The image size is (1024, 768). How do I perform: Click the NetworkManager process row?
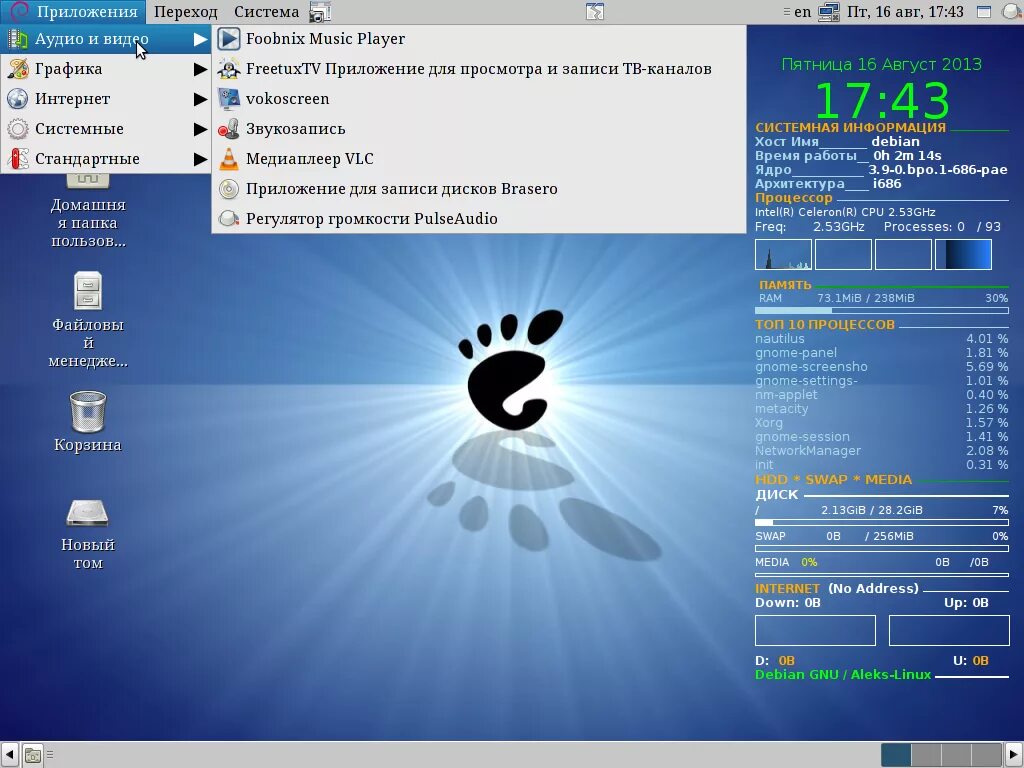(882, 451)
